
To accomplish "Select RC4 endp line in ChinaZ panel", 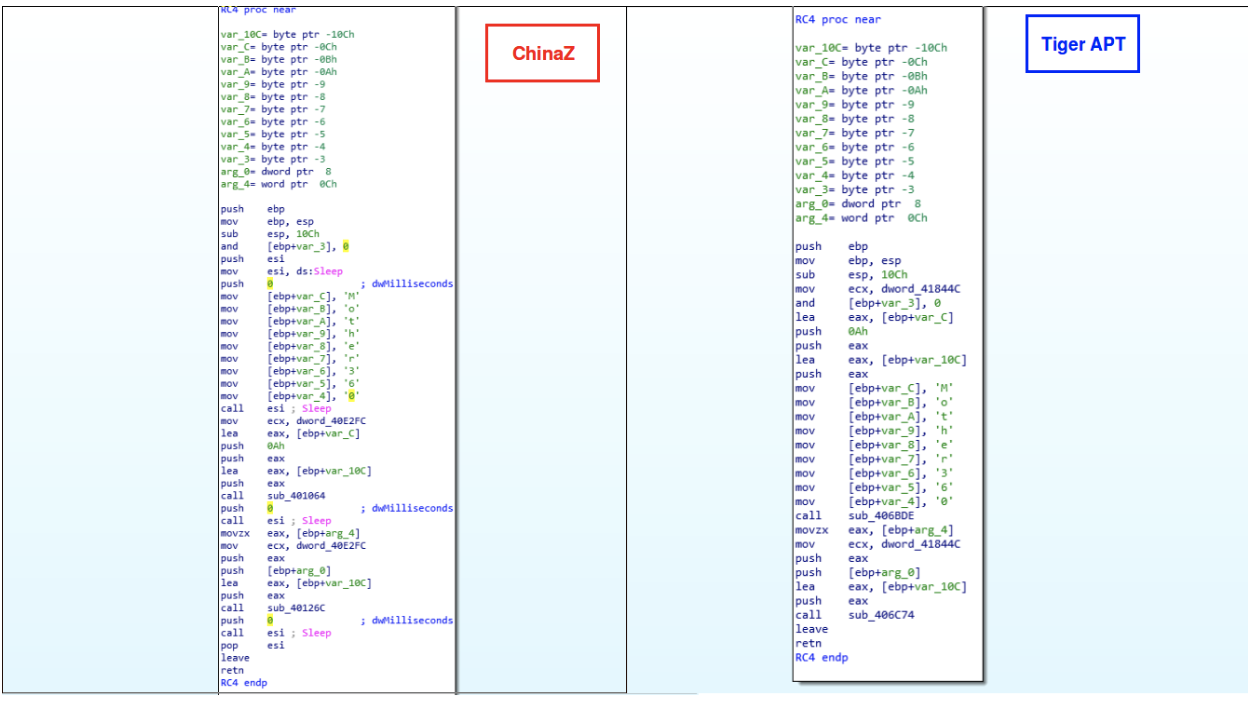I will pyautogui.click(x=243, y=683).
